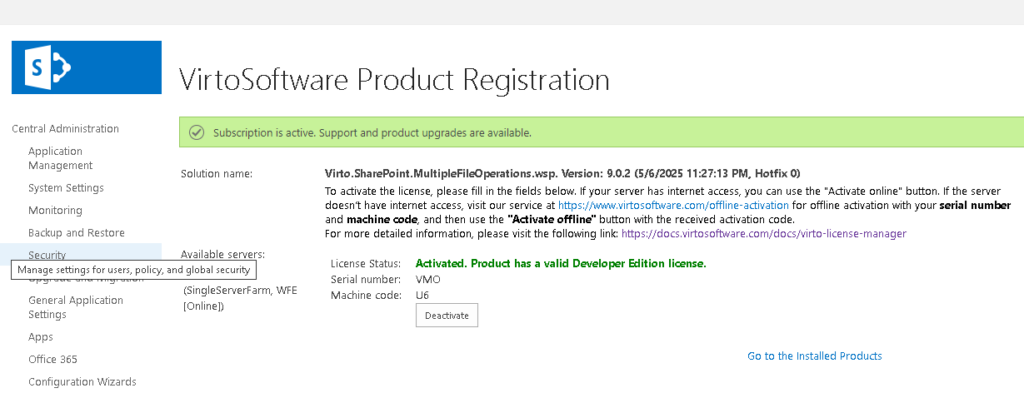Open Application Management in sidebar
The height and width of the screenshot is (393, 1024).
(x=61, y=158)
